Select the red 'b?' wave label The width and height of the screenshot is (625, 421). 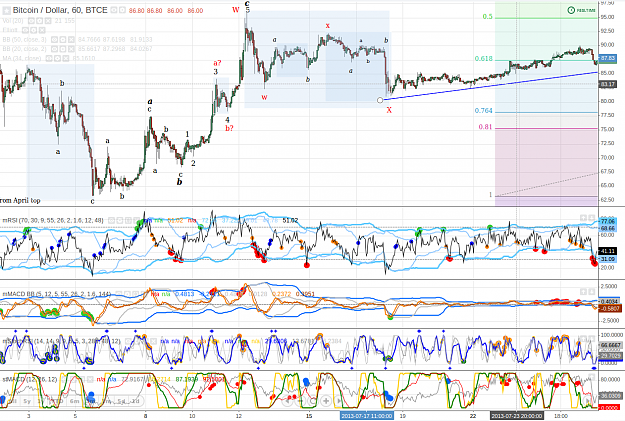pyautogui.click(x=229, y=128)
